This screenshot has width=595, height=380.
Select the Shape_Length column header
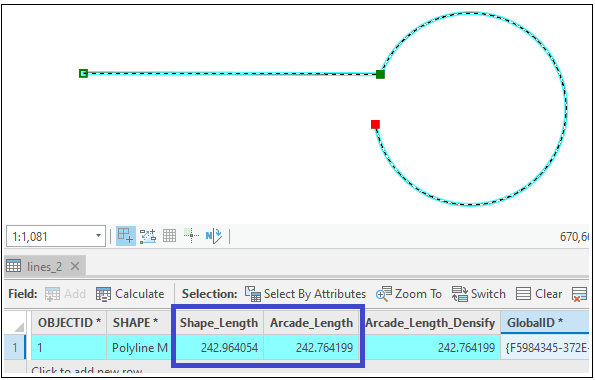(219, 323)
